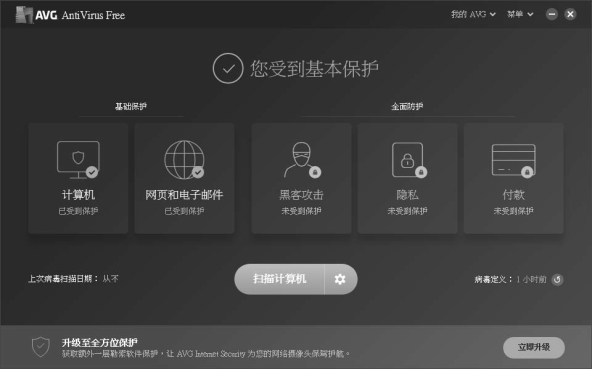Expand the 我的 AVG dropdown
Viewport: 592px width, 369px height.
[x=473, y=14]
